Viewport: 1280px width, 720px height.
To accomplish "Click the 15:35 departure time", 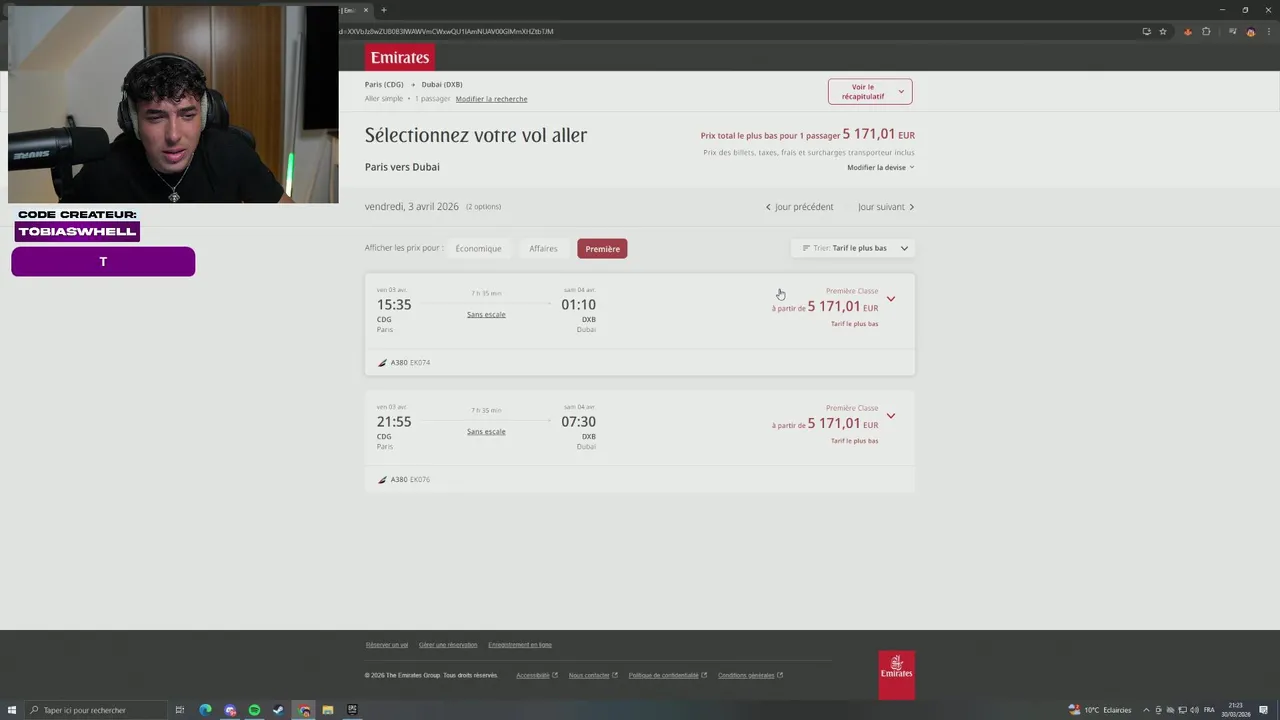I will pos(394,304).
